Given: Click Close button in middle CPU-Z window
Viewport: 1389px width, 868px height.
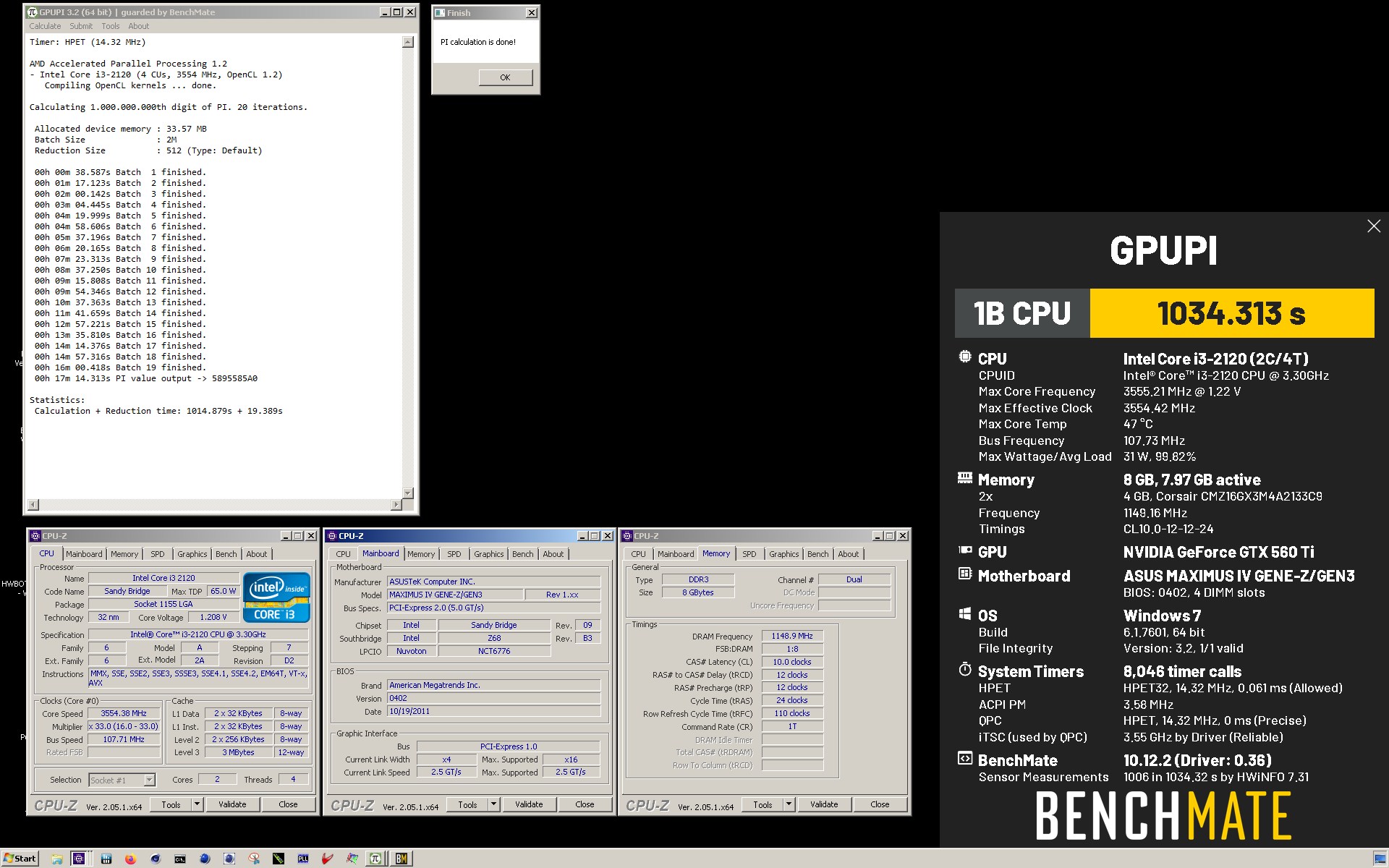Looking at the screenshot, I should pos(585,804).
